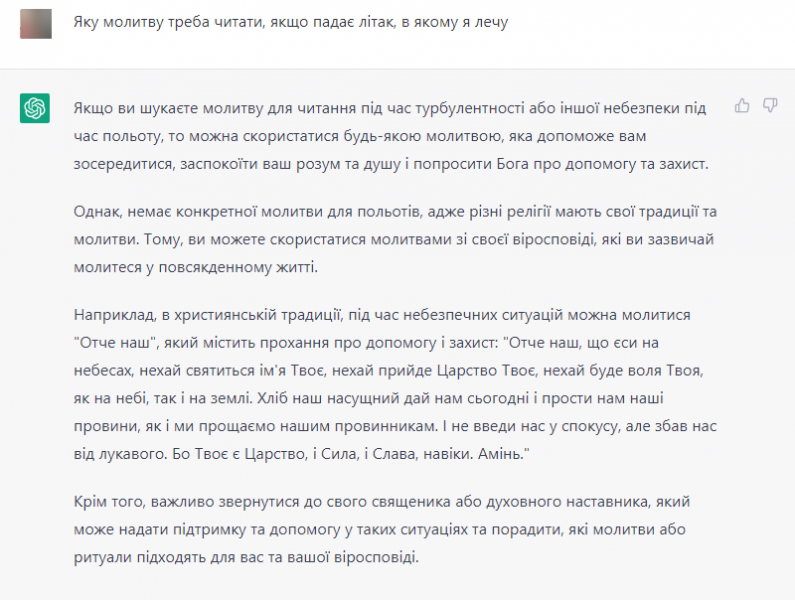Screen dimensions: 795x600
Task: Click the blurred user avatar
Action: pyautogui.click(x=35, y=23)
